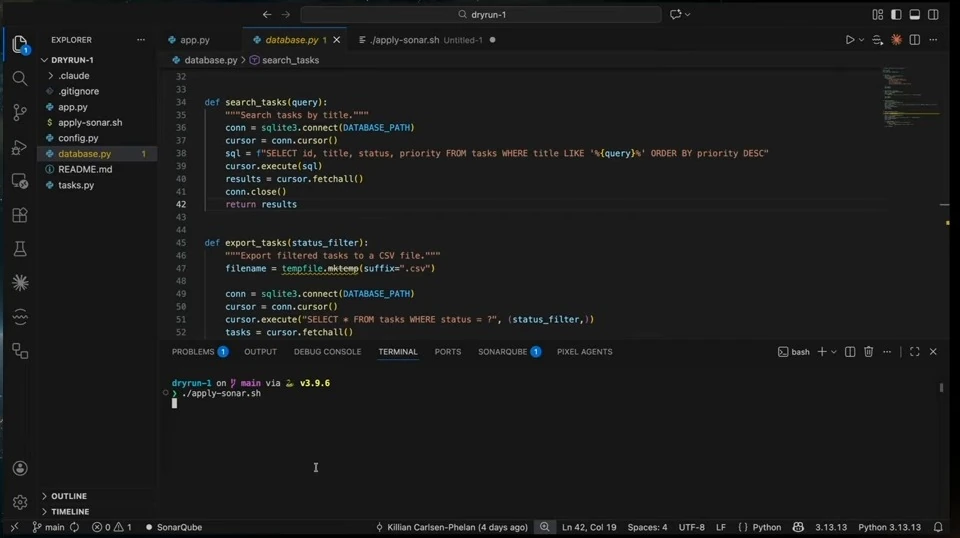Kill terminal with trash icon
Screen dimensions: 960x538
click(868, 352)
